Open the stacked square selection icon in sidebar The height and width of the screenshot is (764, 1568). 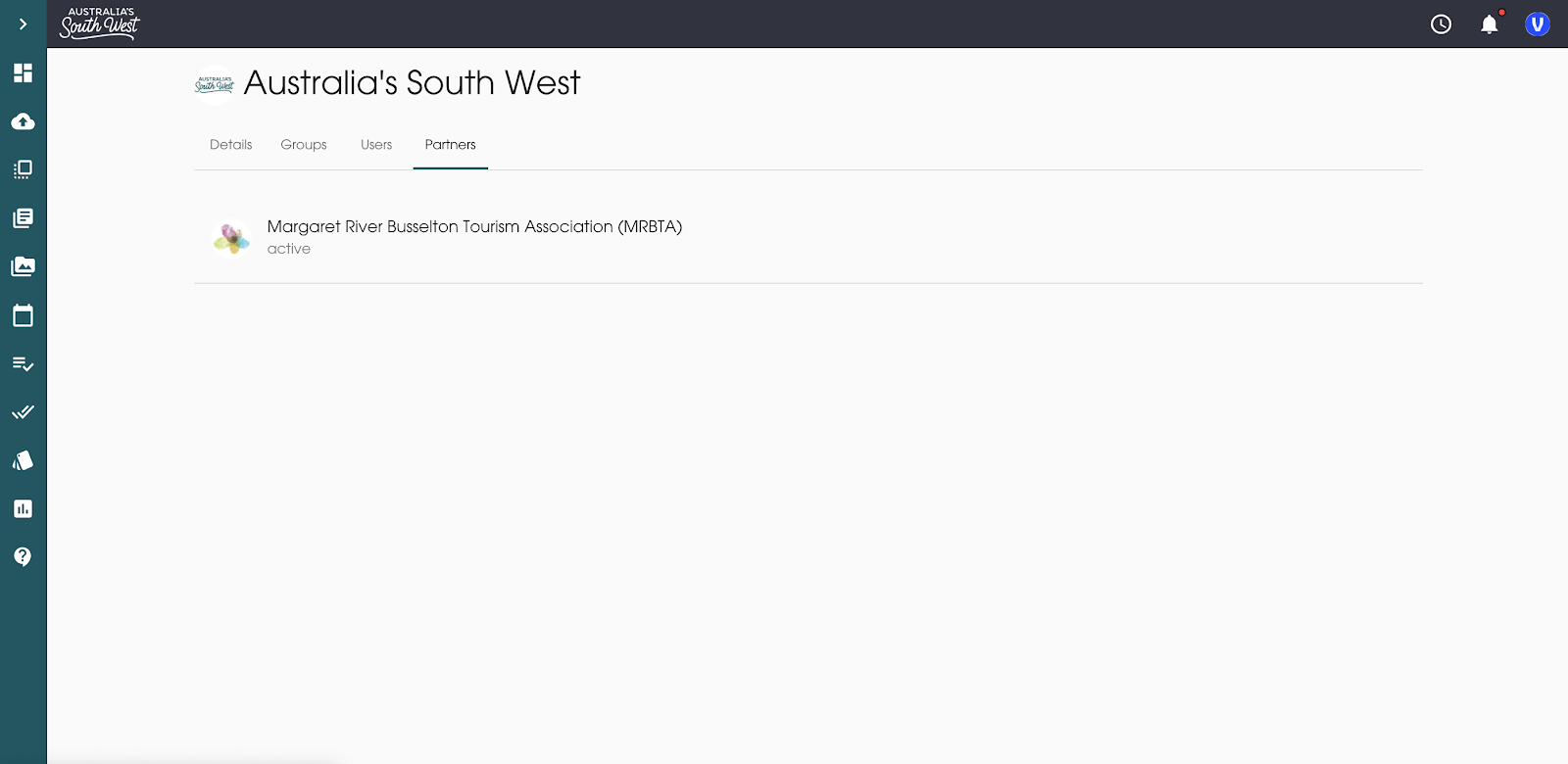(23, 169)
